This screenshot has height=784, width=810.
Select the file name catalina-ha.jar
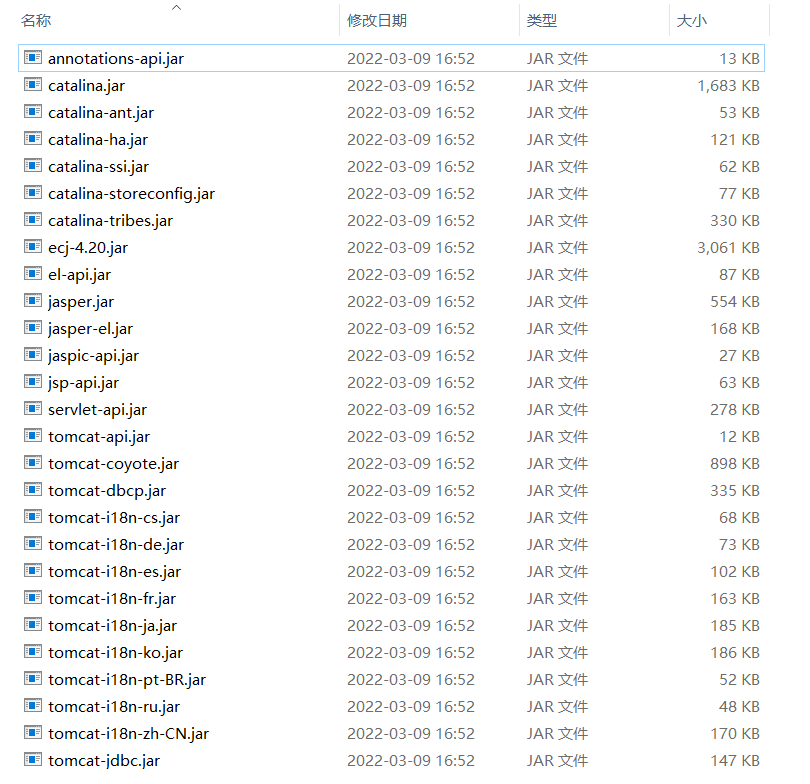point(98,139)
